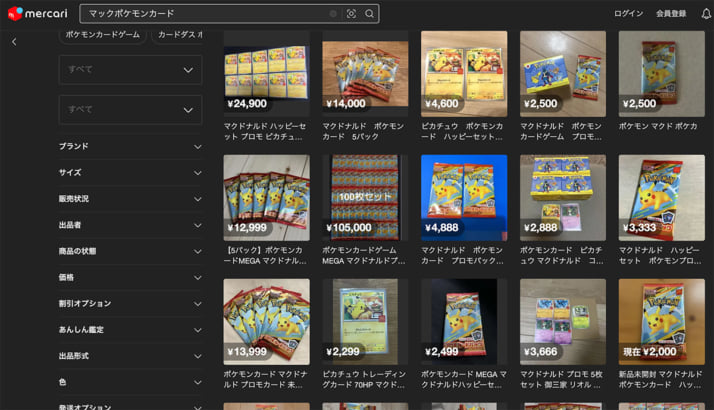Viewport: 714px width, 410px height.
Task: Open the ¥24,900 listing thumbnail
Action: [x=266, y=72]
